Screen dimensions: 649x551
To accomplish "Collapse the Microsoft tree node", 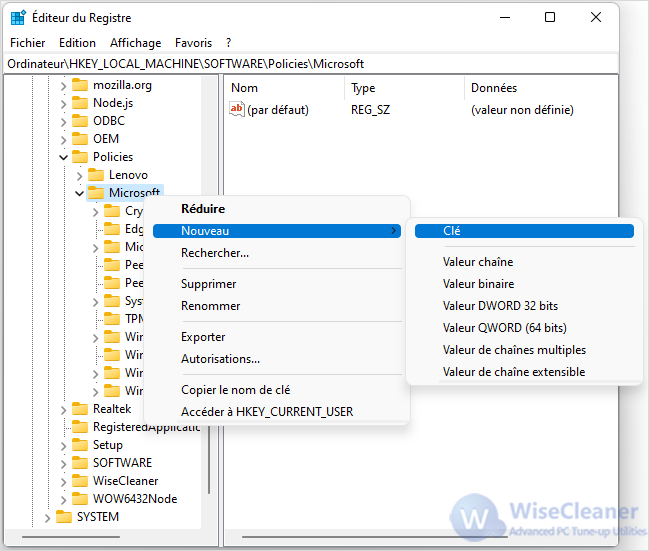I will tap(79, 193).
